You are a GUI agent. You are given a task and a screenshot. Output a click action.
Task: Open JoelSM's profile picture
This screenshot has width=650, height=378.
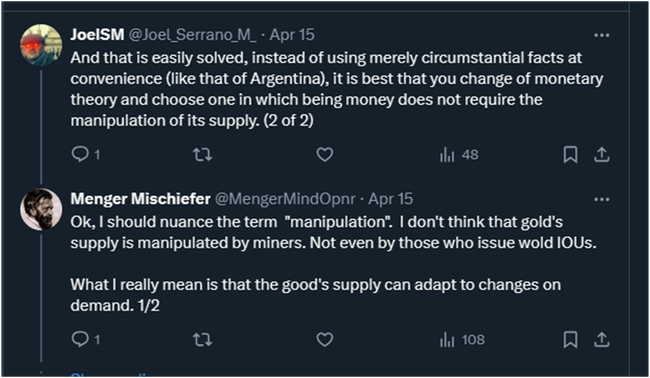coord(41,45)
